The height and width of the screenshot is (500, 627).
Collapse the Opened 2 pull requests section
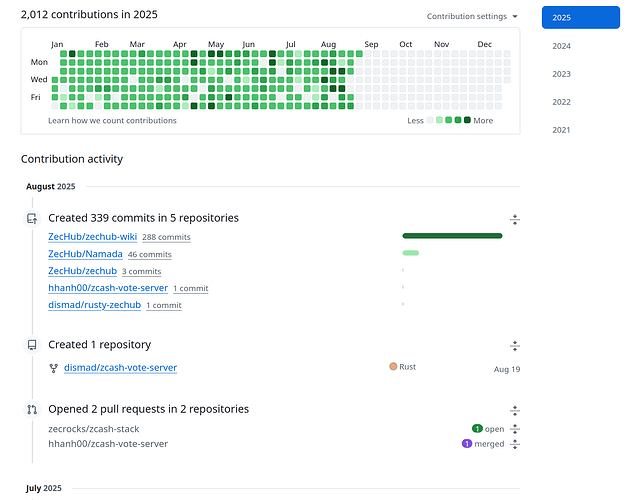click(x=515, y=410)
